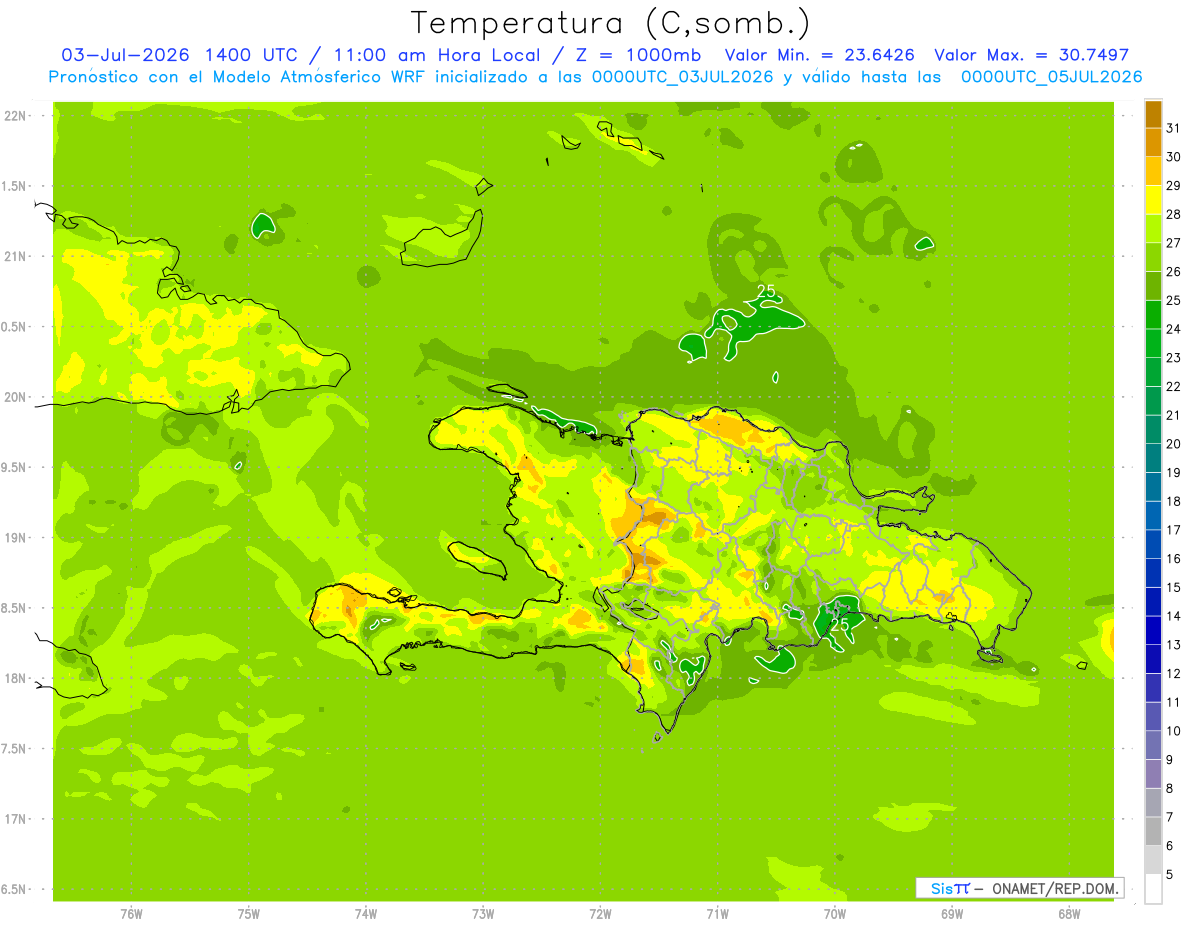Pick the dark blue swatch between 13 and 14
This screenshot has width=1200, height=927.
(1153, 630)
